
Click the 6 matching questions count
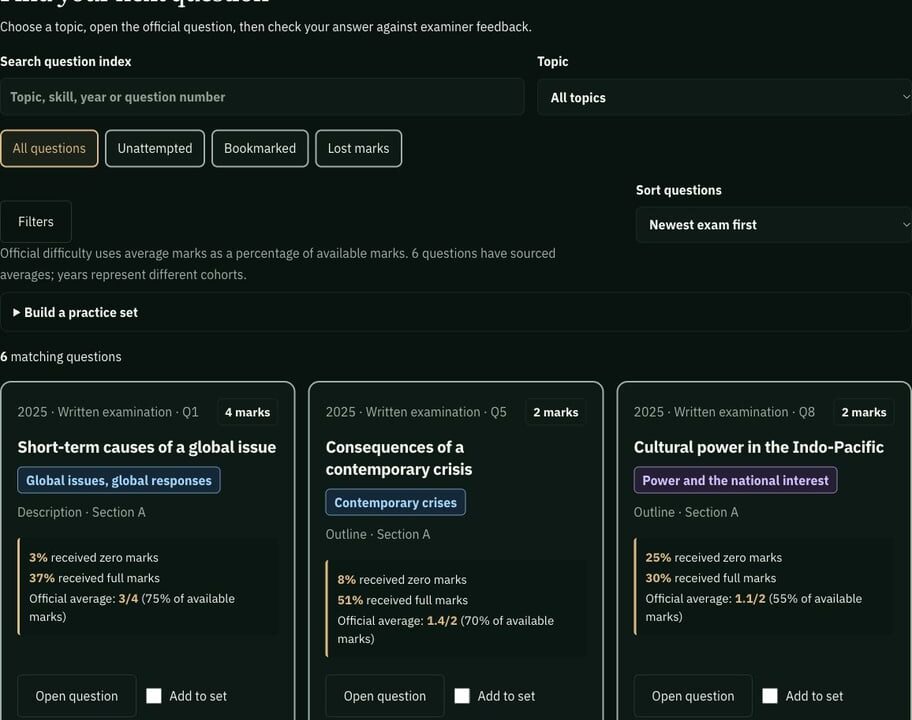61,357
